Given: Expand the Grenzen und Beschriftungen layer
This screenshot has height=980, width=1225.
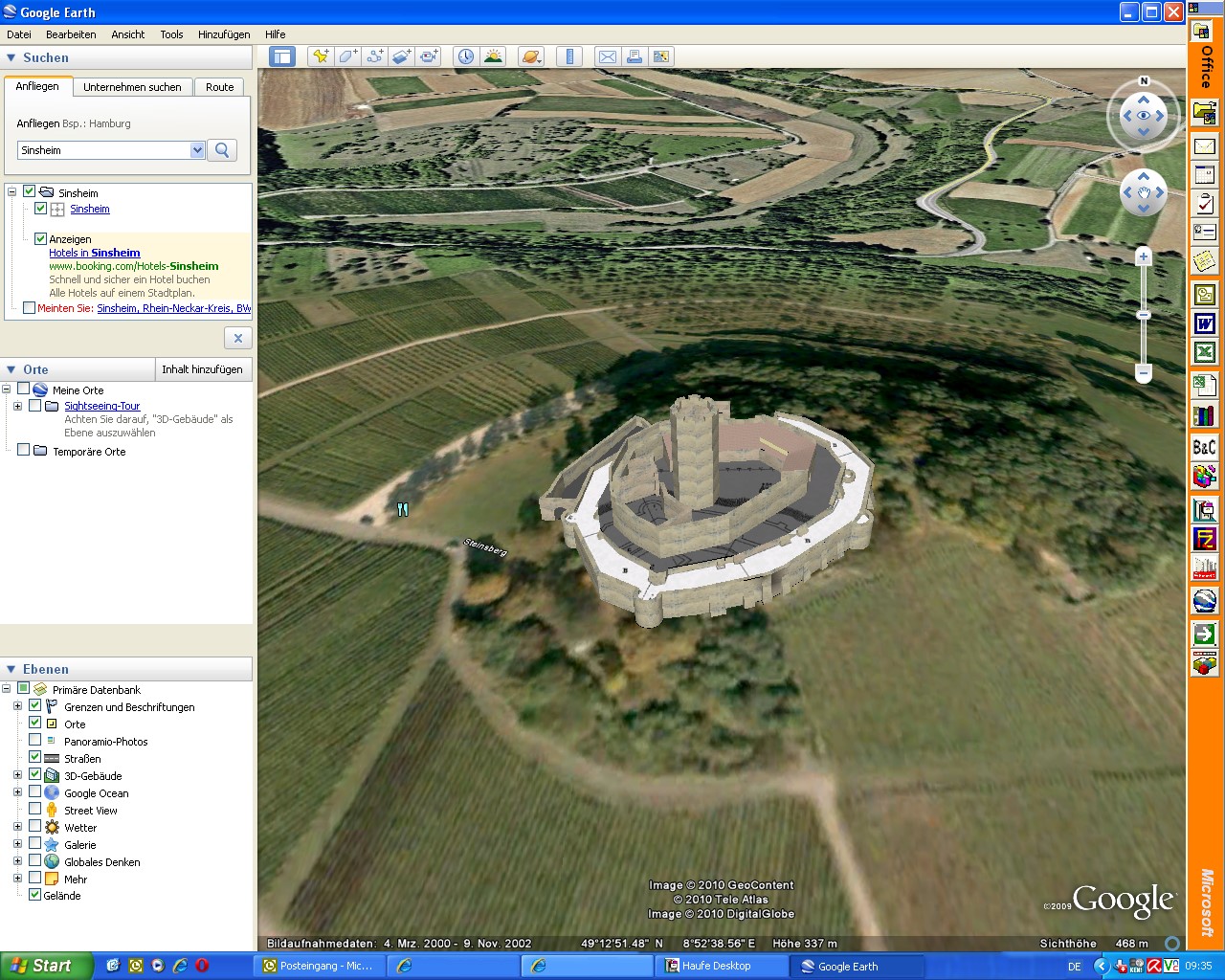Looking at the screenshot, I should pos(17,706).
